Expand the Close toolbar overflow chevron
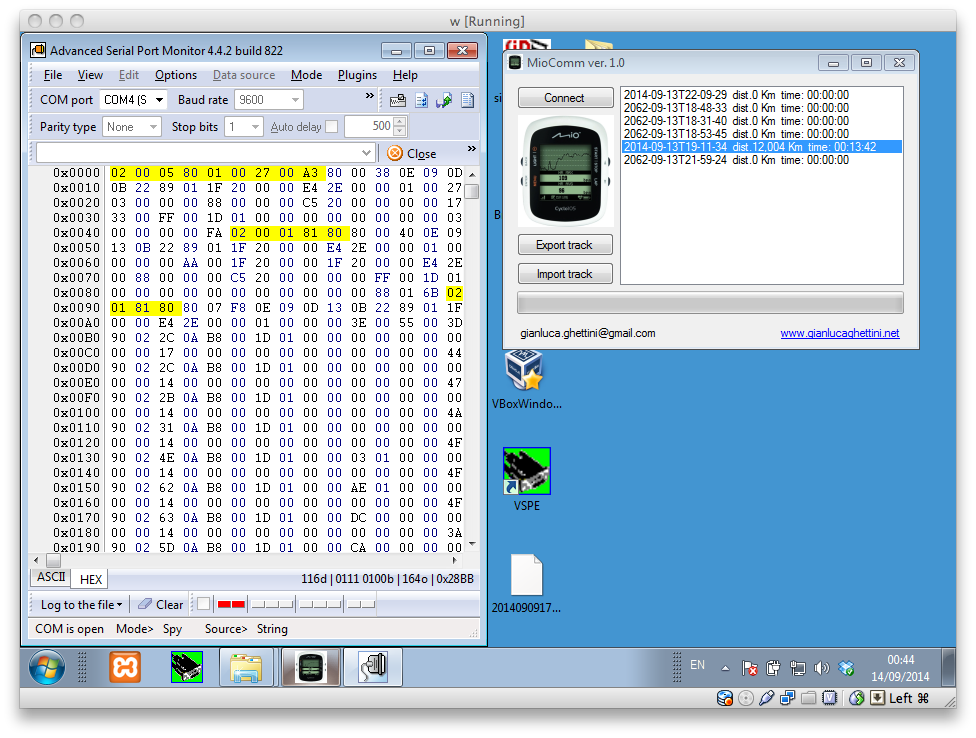Image resolution: width=976 pixels, height=738 pixels. tap(472, 149)
